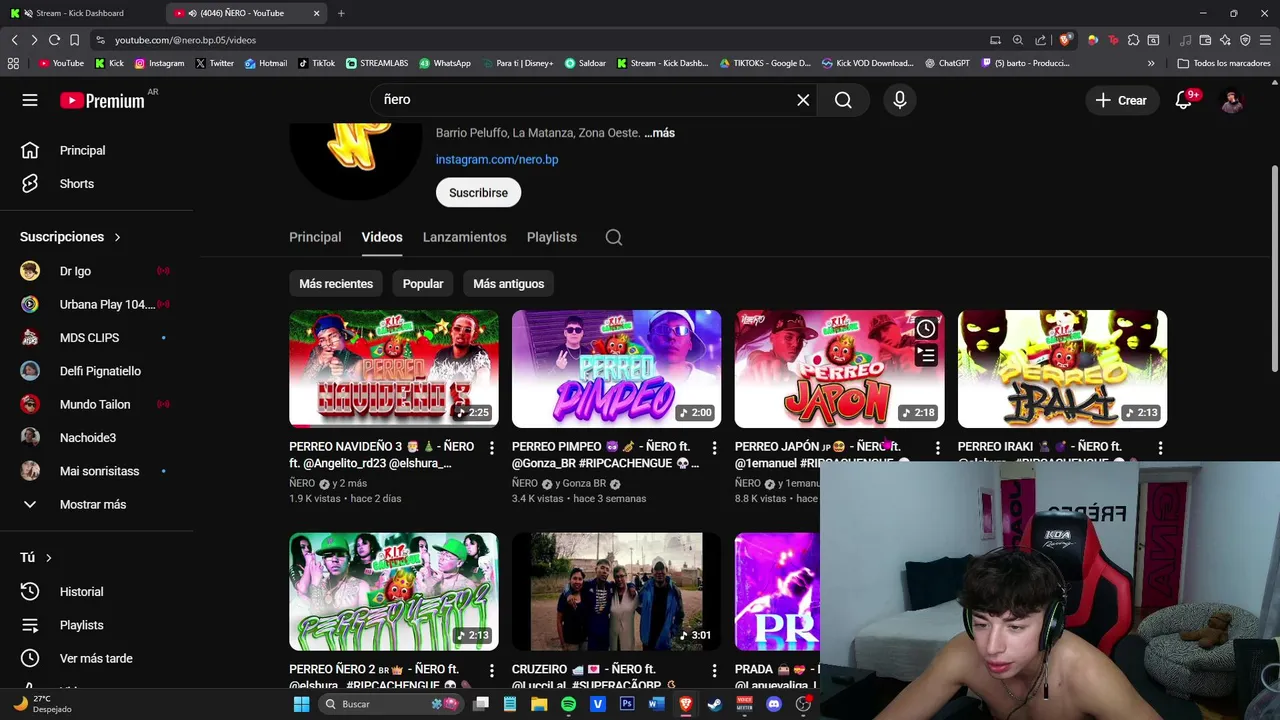Select the Videos channel tab
The height and width of the screenshot is (720, 1280).
coord(382,237)
